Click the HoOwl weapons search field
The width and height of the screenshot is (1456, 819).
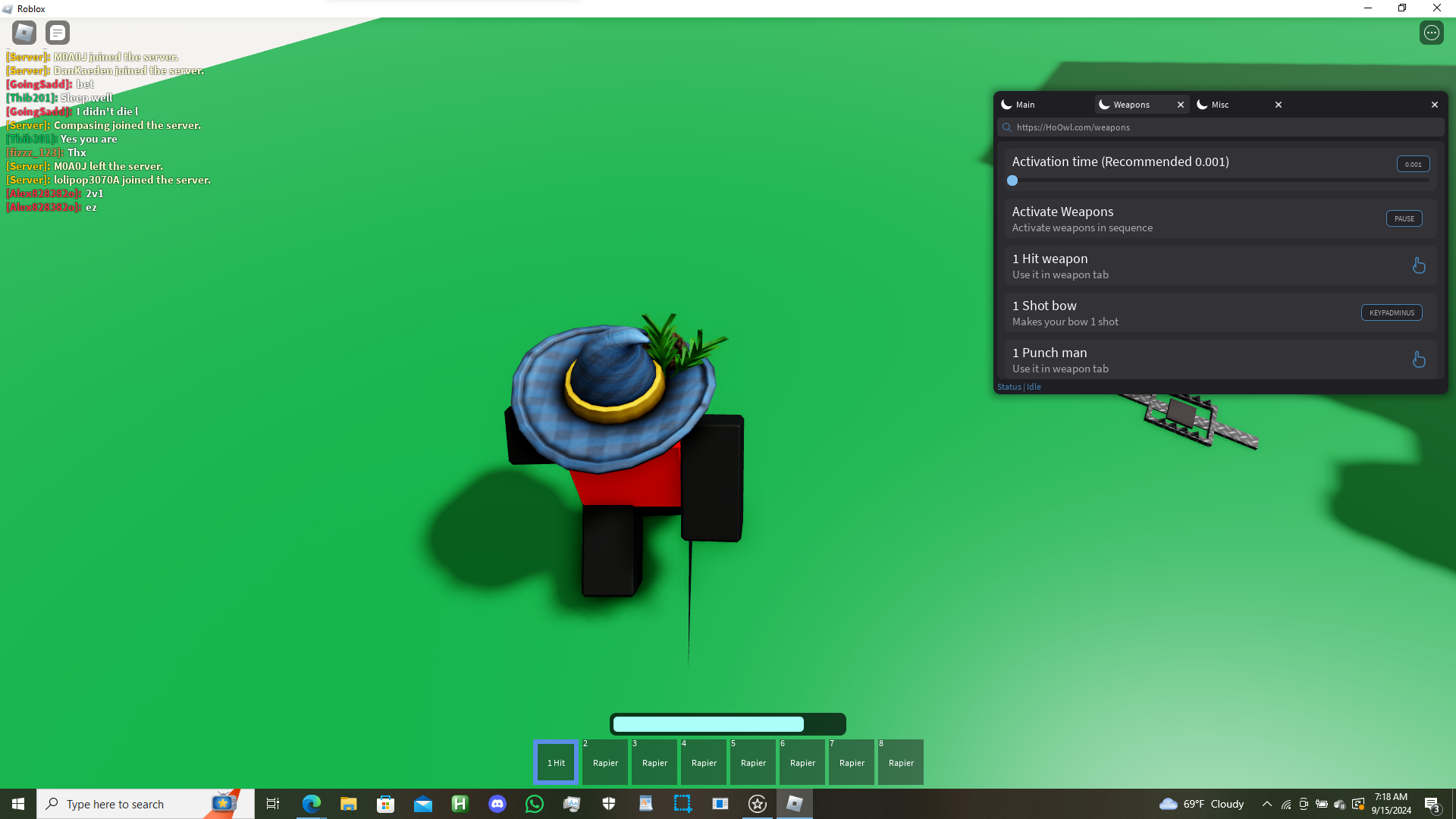coord(1221,127)
